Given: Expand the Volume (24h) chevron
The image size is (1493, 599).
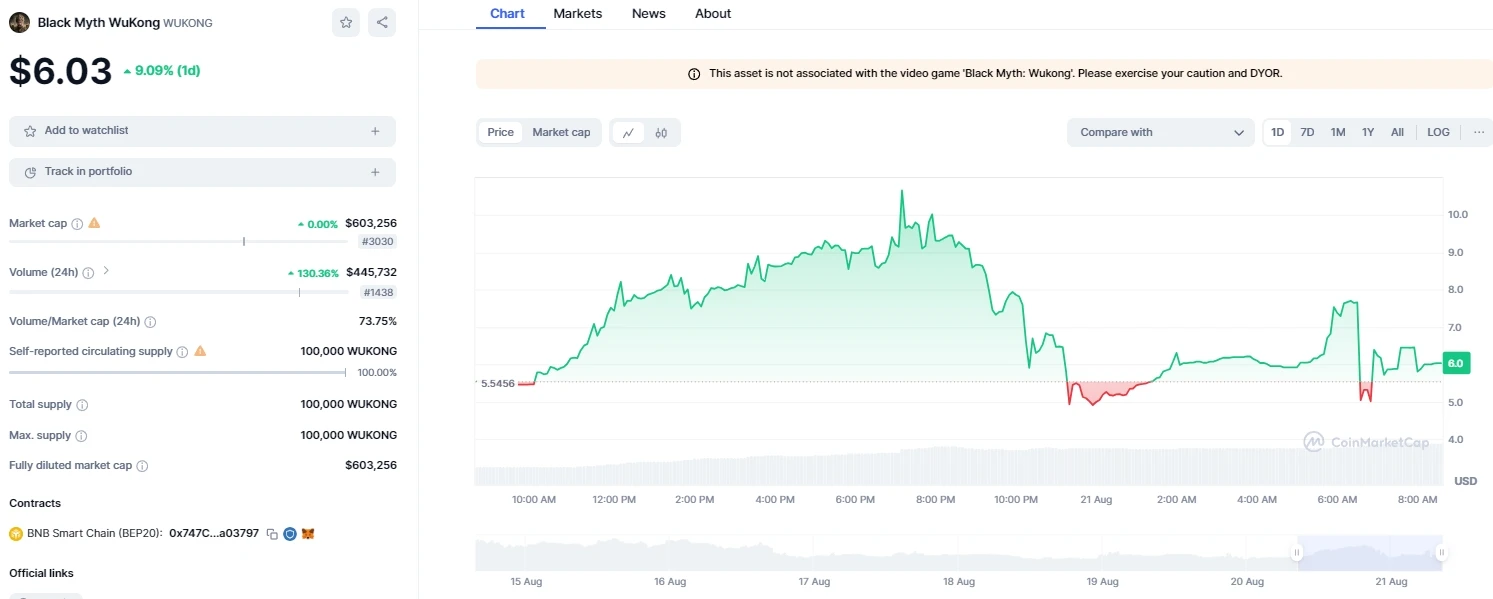Looking at the screenshot, I should (107, 271).
